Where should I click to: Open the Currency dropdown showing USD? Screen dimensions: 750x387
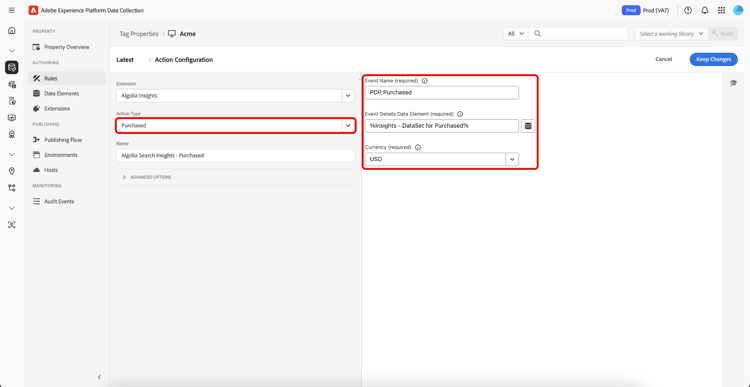click(441, 159)
